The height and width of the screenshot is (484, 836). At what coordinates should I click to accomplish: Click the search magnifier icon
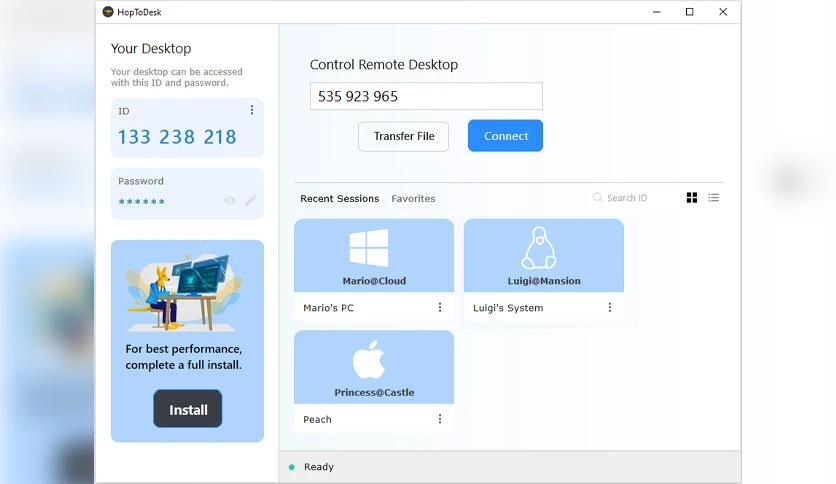pyautogui.click(x=597, y=197)
